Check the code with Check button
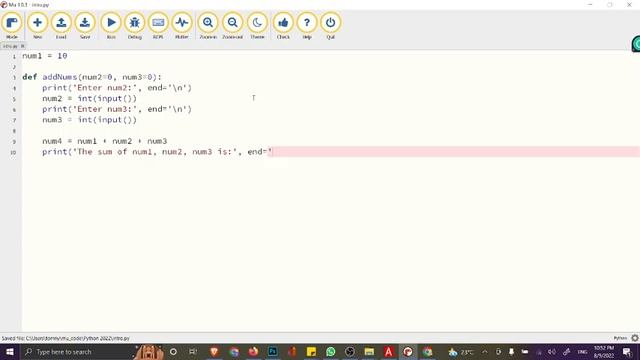Image resolution: width=640 pixels, height=360 pixels. [283, 26]
